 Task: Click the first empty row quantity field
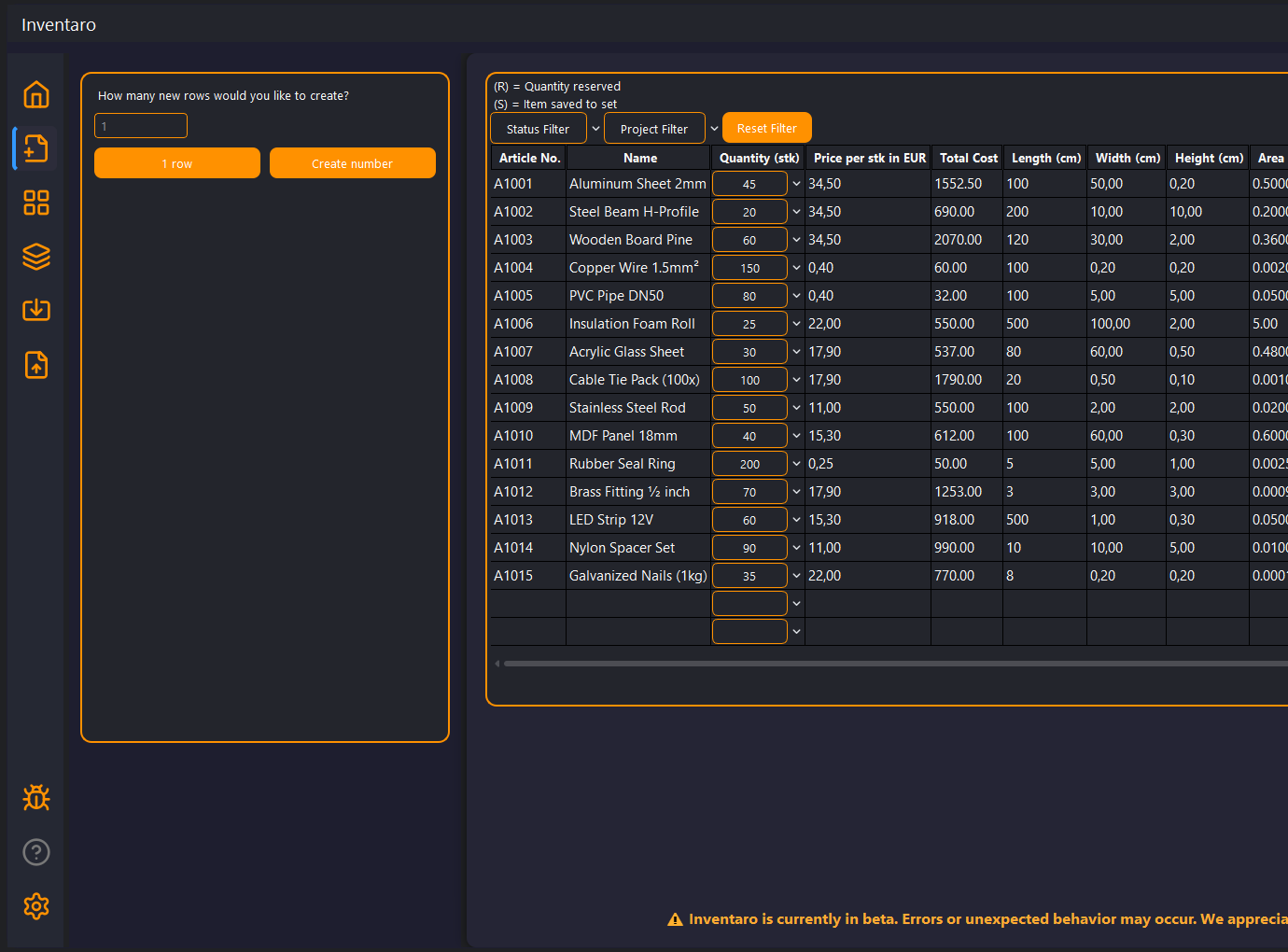749,604
